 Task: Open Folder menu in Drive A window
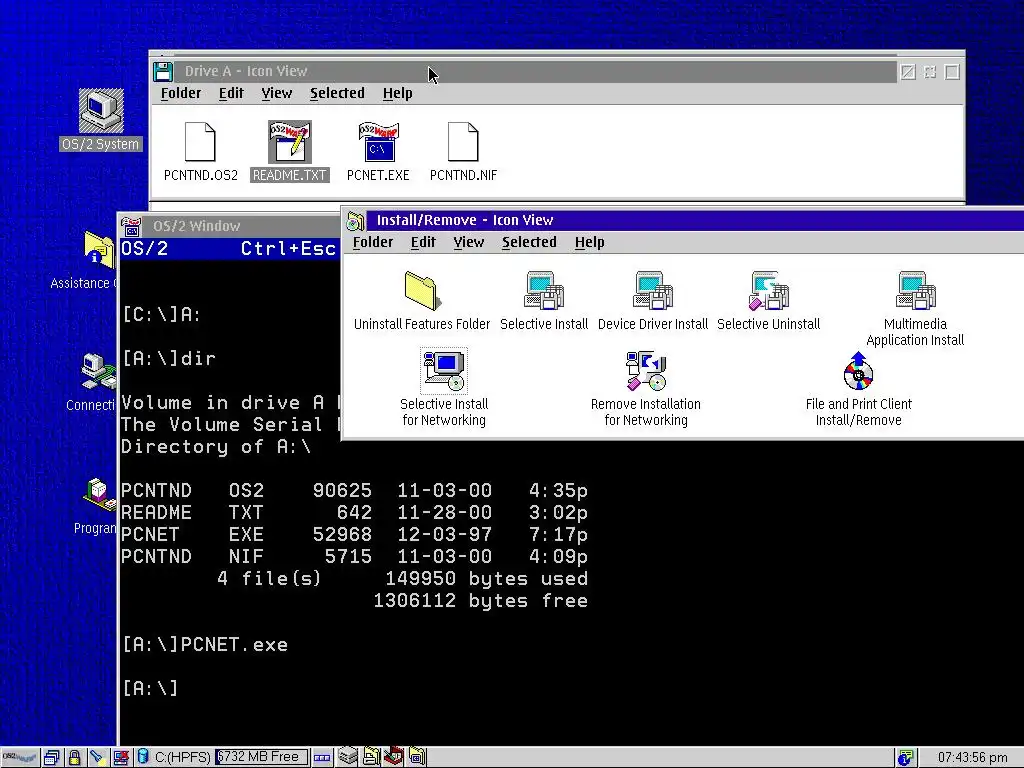181,93
